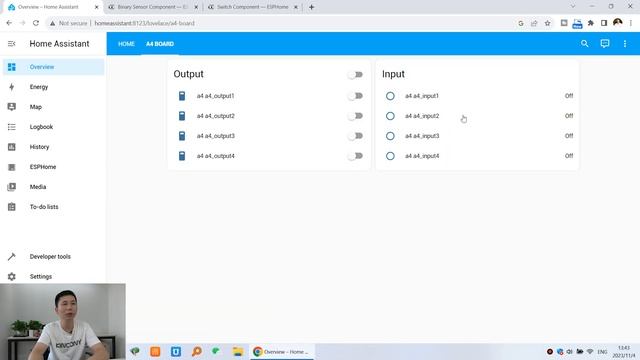The height and width of the screenshot is (360, 640).
Task: Open Developer tools hammer icon
Action: pos(11,257)
